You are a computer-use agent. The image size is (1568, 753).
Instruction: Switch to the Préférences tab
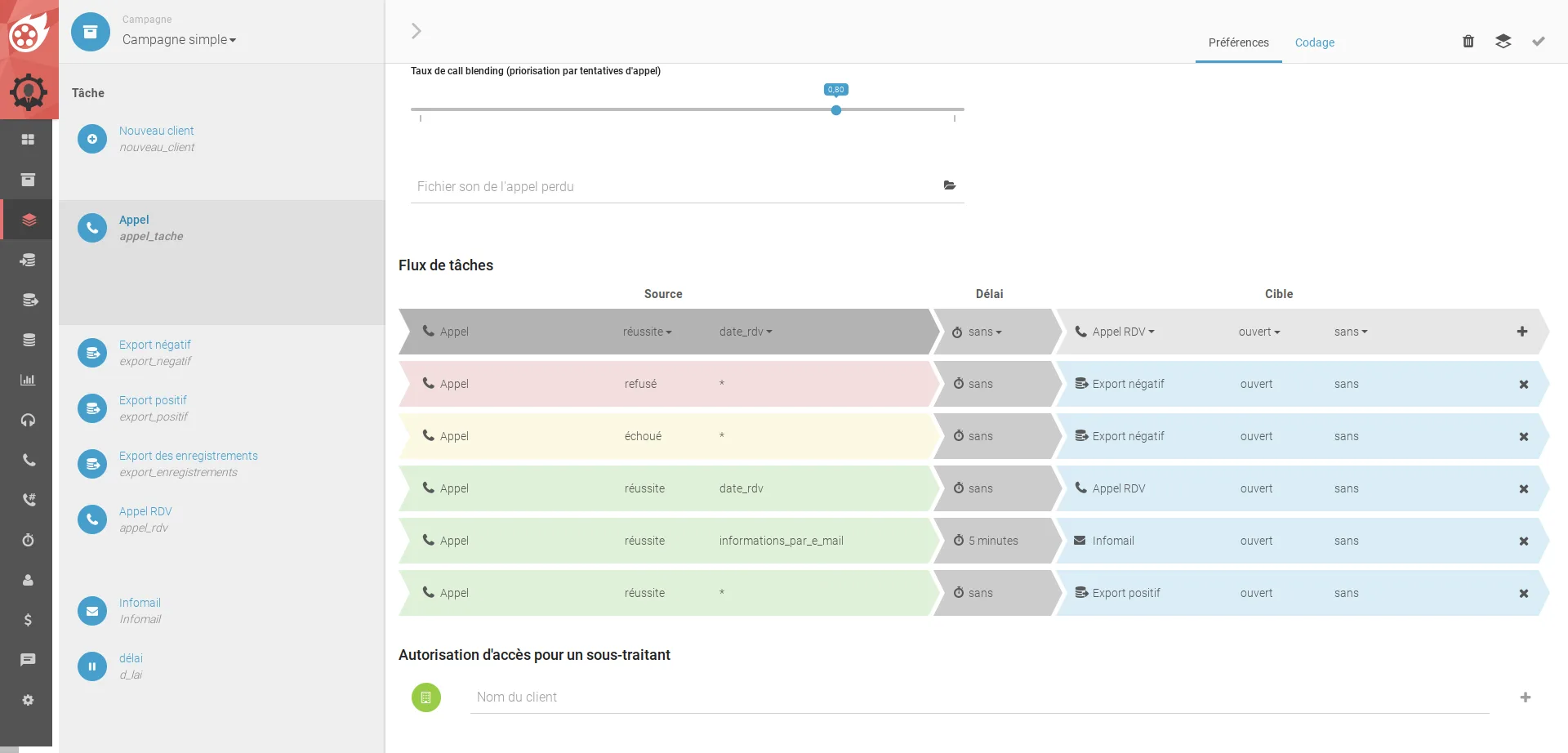1239,42
